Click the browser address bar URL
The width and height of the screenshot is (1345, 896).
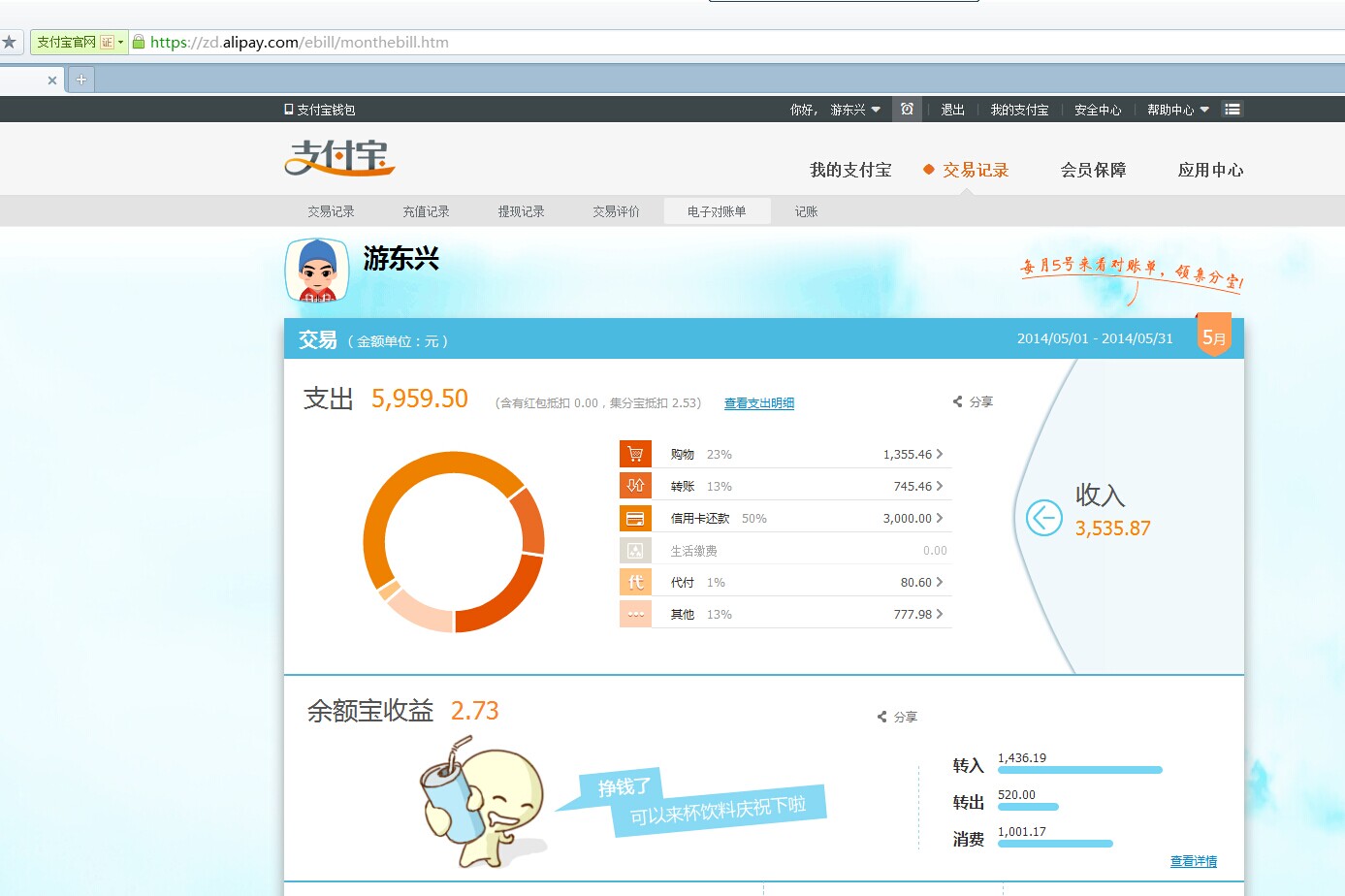point(300,42)
